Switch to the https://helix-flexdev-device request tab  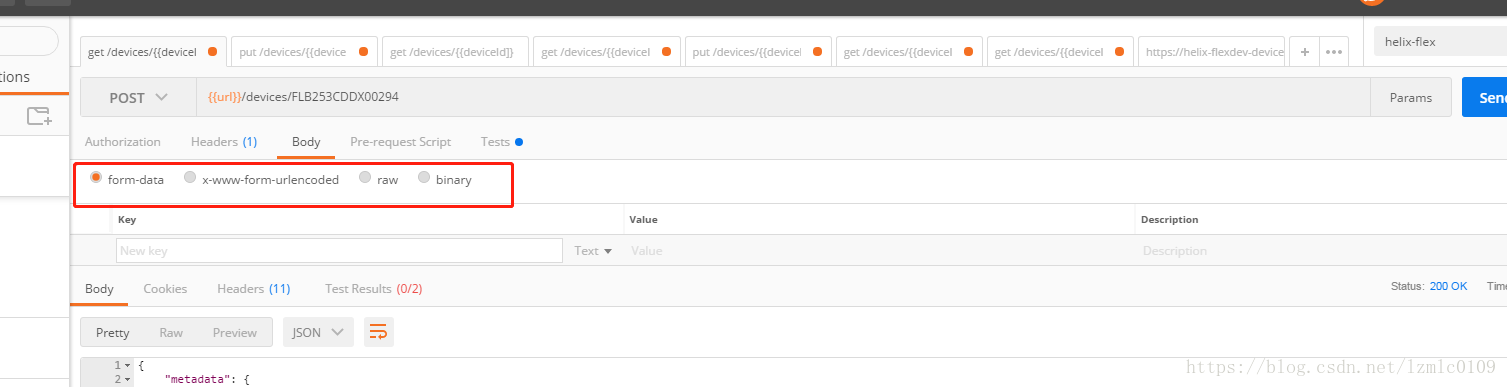(x=1212, y=52)
